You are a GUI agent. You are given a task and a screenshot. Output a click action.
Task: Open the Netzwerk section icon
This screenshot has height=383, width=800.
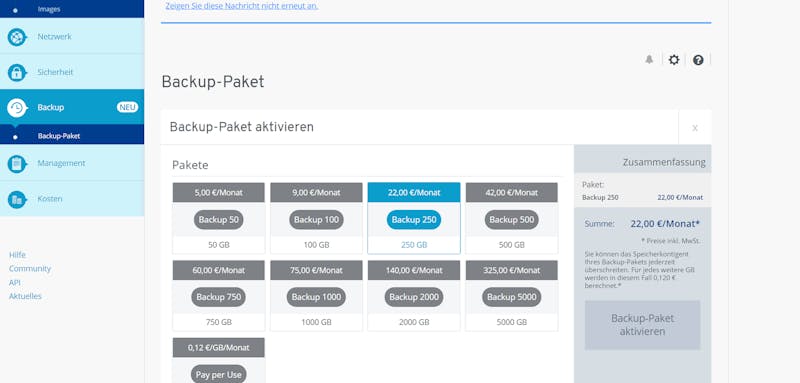click(17, 37)
